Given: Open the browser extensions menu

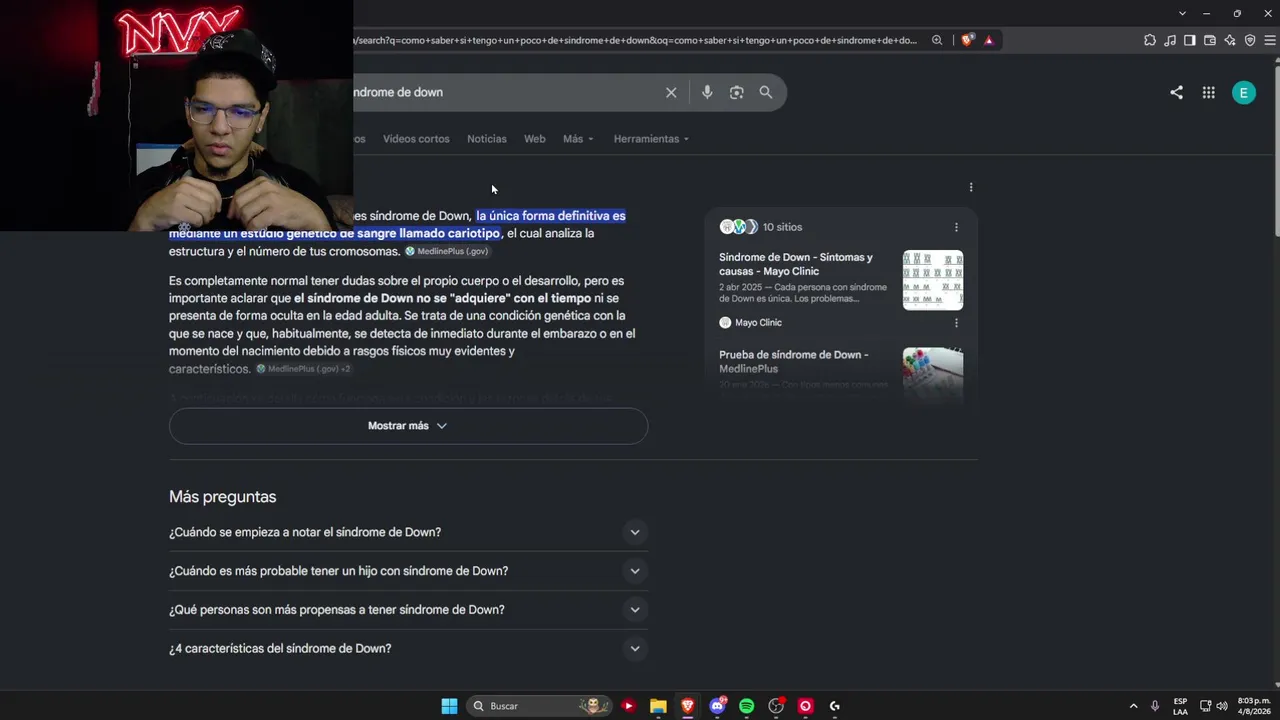Looking at the screenshot, I should 1150,40.
